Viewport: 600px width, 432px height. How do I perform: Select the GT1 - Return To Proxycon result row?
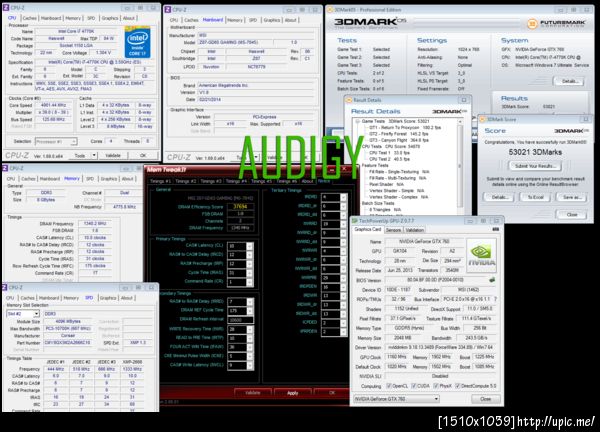(x=405, y=127)
